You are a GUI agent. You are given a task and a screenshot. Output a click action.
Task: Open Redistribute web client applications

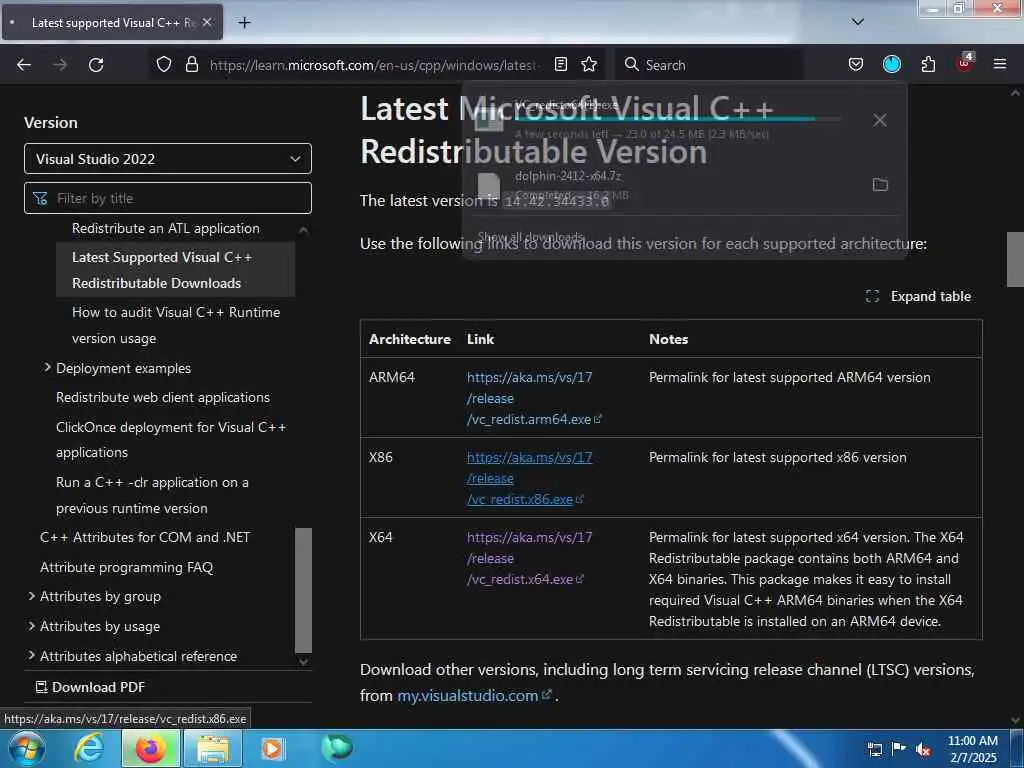[163, 397]
